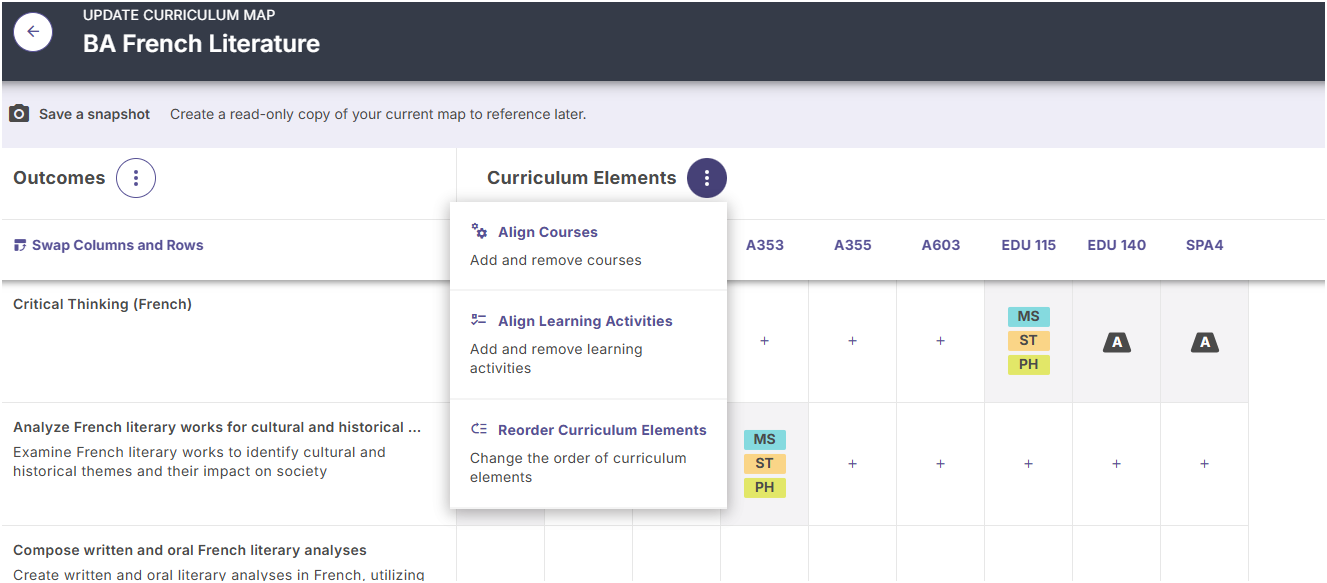Add alignment for Critical Thinking in A355

click(x=853, y=341)
